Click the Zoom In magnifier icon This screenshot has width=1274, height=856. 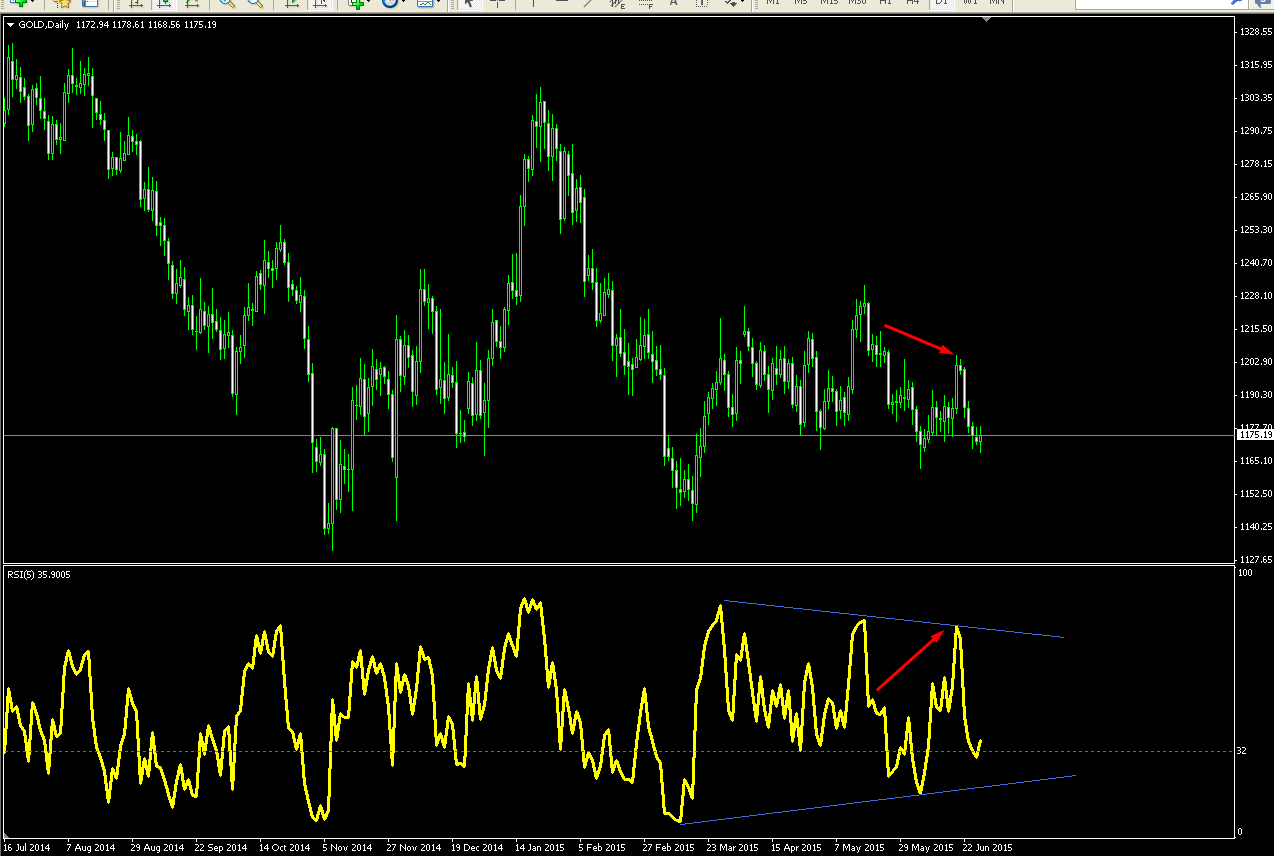pos(227,3)
